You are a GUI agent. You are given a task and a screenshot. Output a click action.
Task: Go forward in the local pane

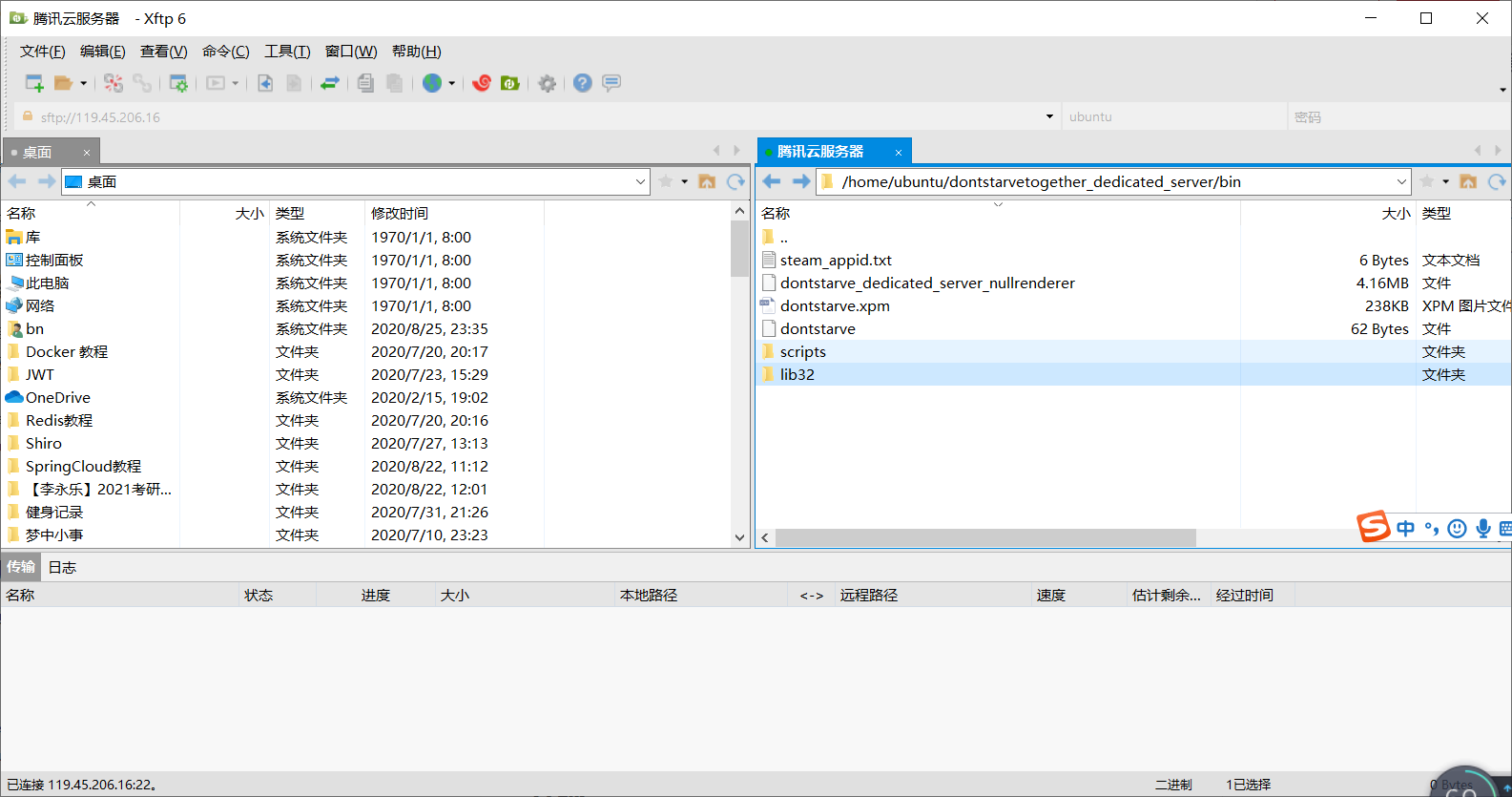[x=46, y=181]
